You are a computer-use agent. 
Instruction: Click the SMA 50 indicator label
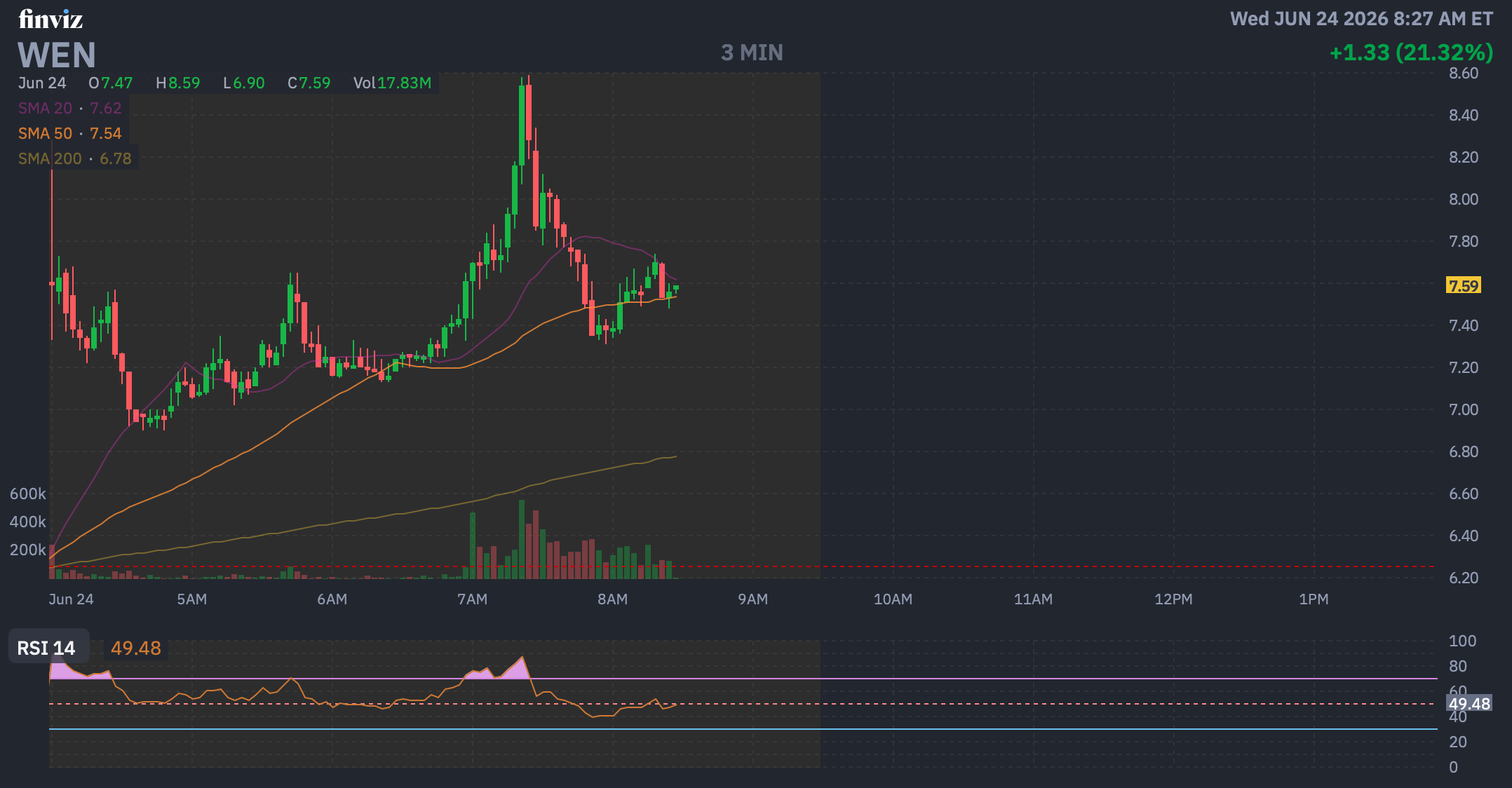70,133
